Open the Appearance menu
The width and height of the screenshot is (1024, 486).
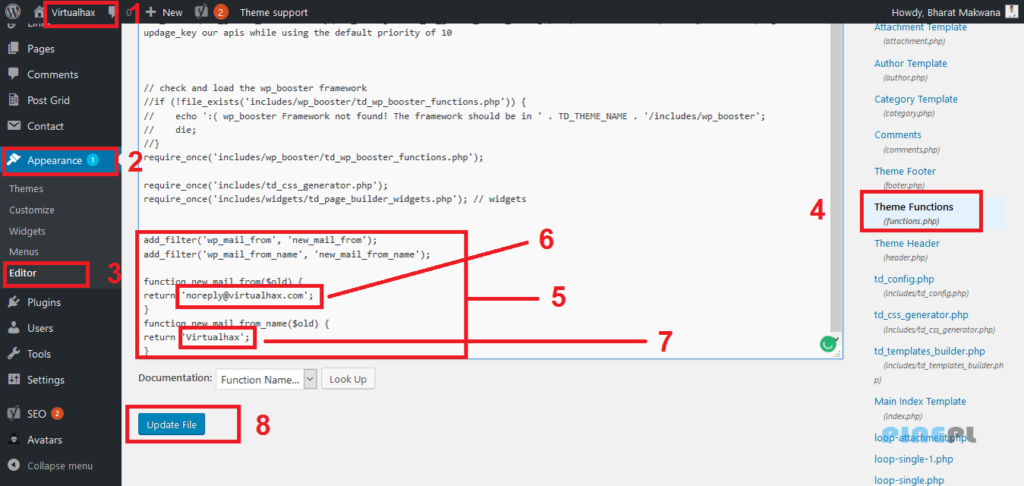click(55, 161)
